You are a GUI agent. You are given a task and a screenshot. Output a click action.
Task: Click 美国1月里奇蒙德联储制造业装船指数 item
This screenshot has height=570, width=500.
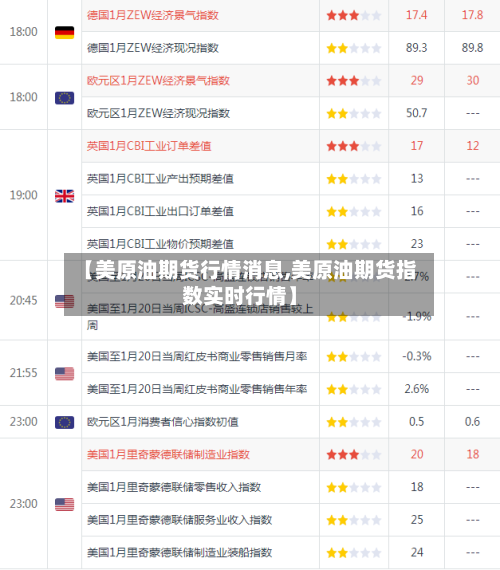tap(179, 553)
